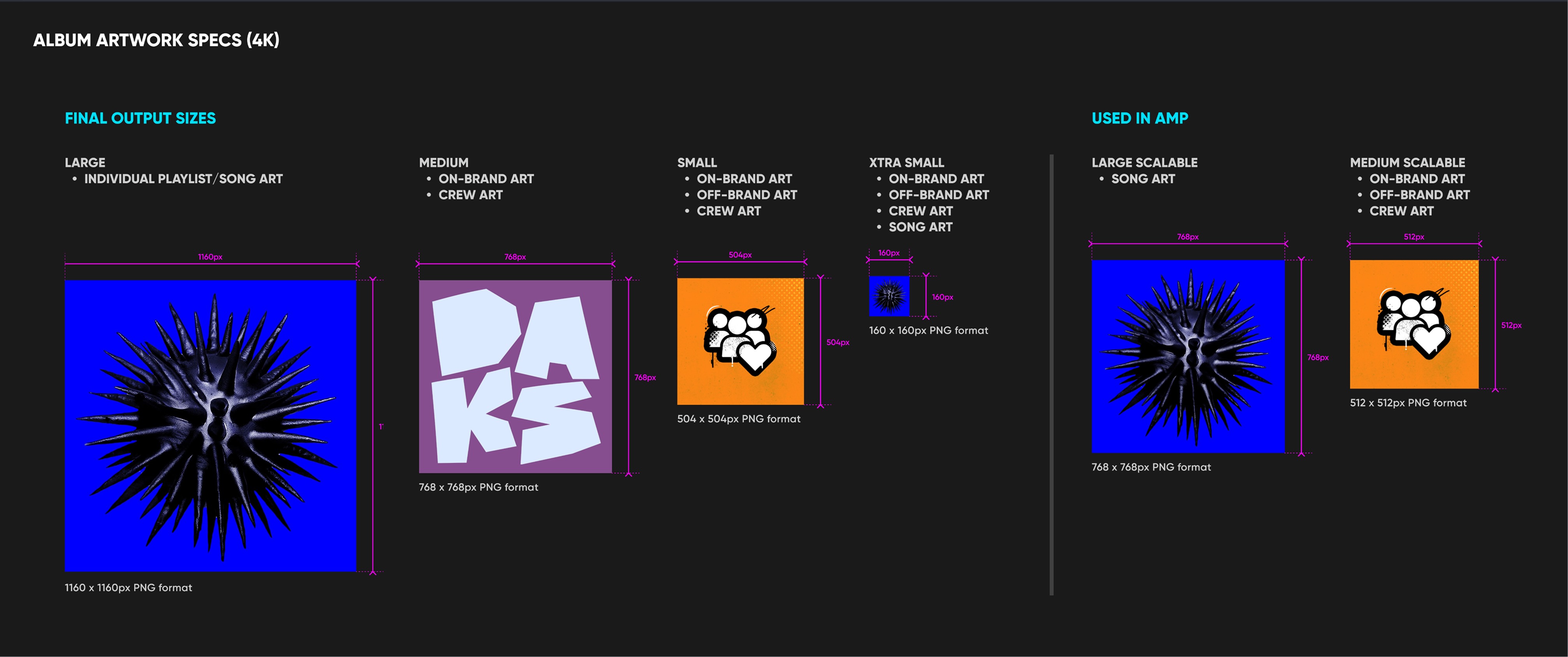Click the Xtra Small heading text

[x=906, y=162]
